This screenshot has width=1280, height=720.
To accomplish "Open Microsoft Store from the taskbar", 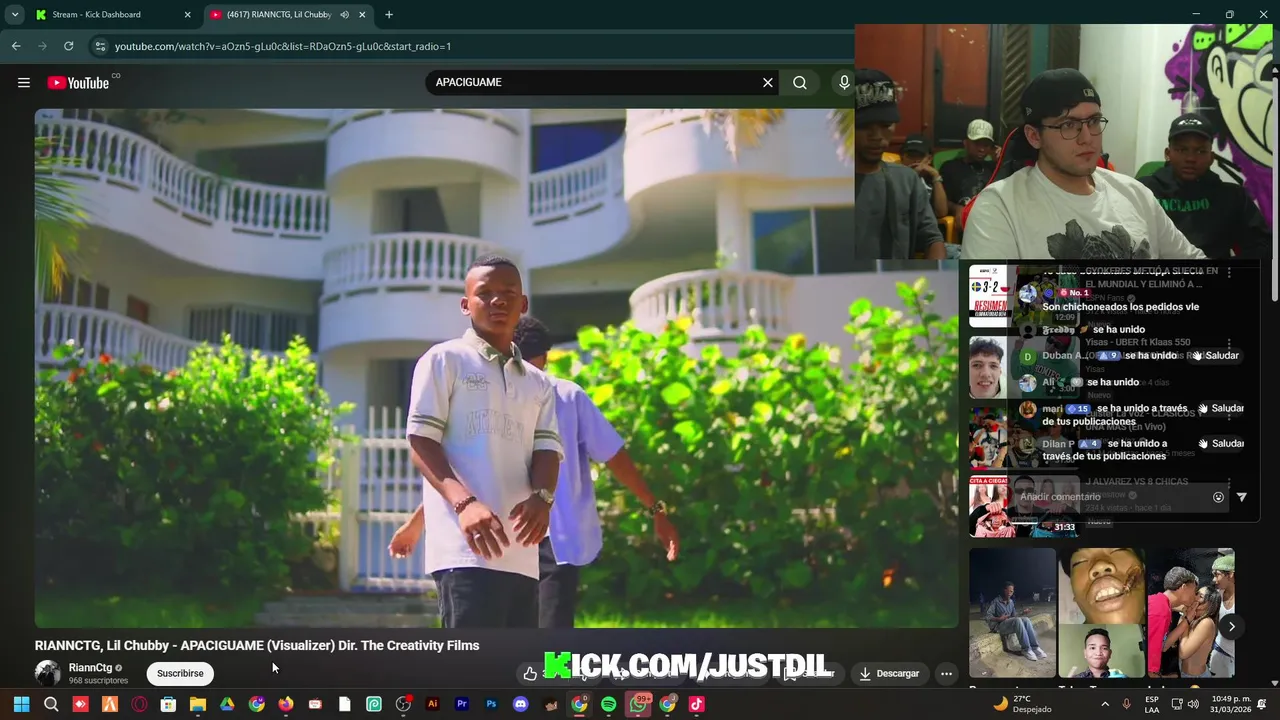I will (x=168, y=704).
